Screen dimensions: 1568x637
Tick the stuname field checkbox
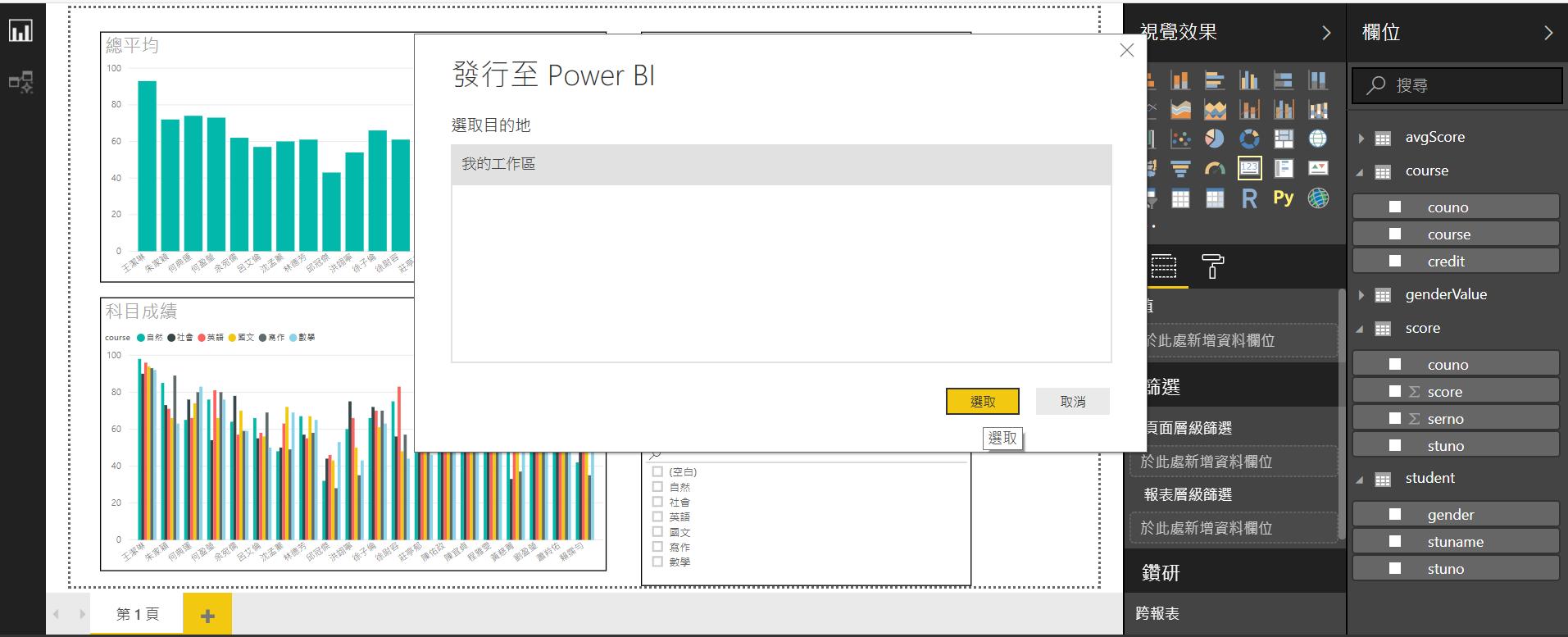coord(1395,541)
